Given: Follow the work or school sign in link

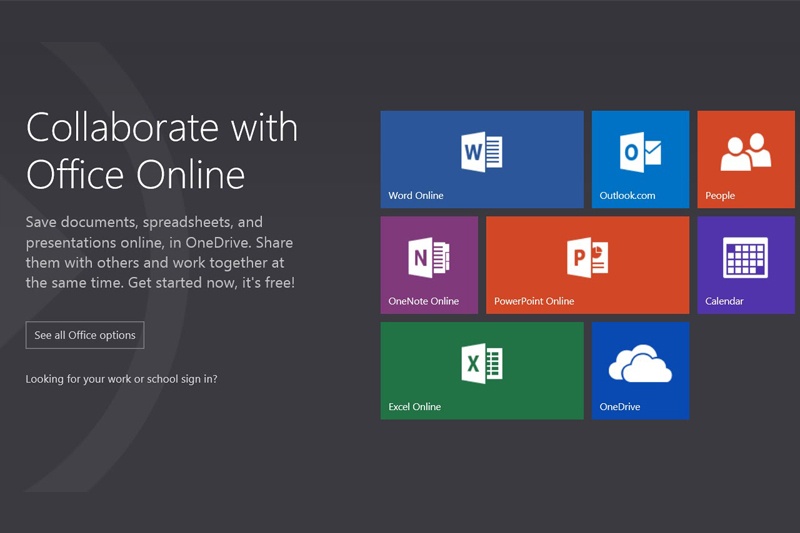Looking at the screenshot, I should click(x=121, y=379).
